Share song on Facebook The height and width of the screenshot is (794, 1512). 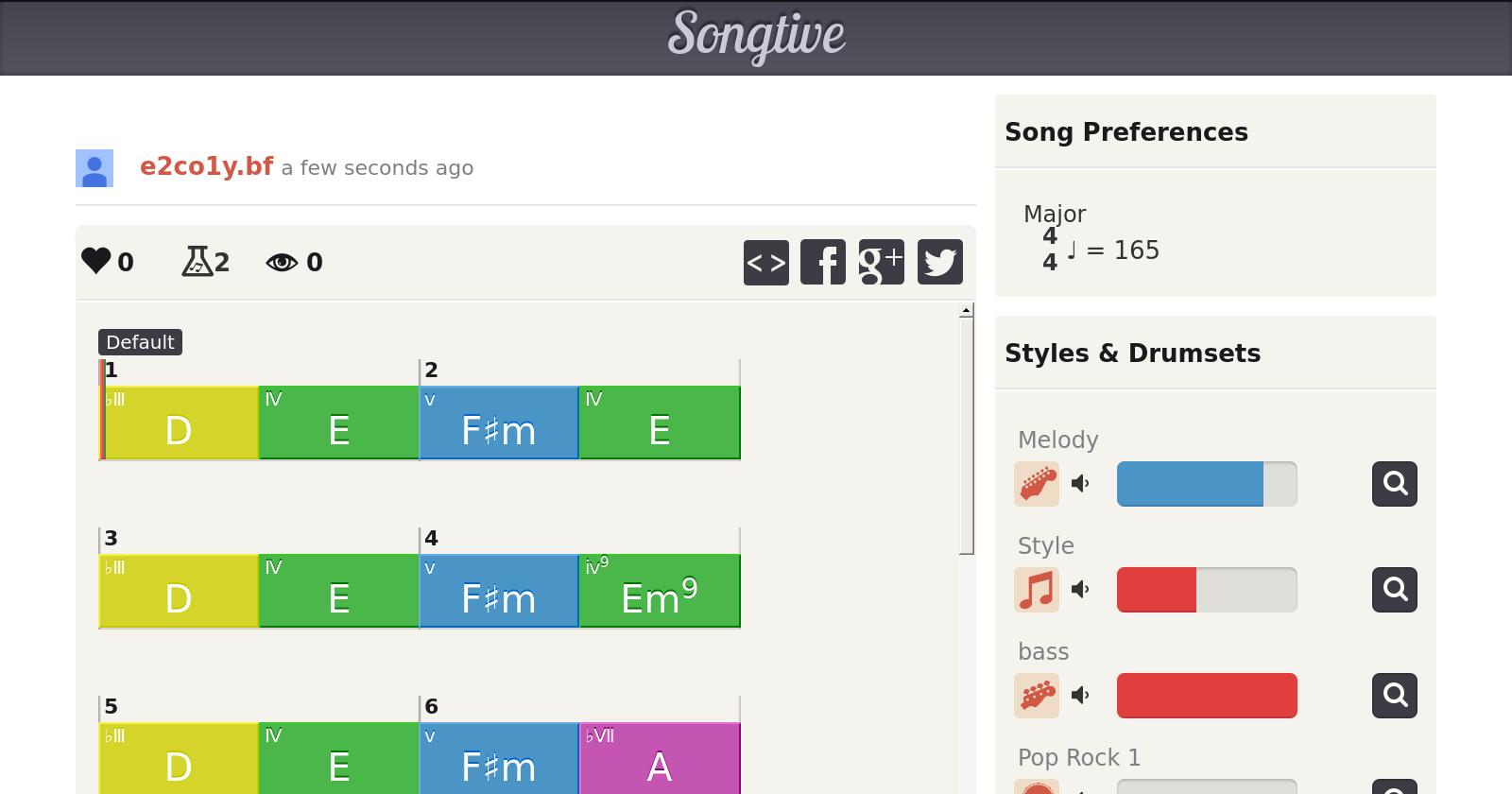point(823,262)
